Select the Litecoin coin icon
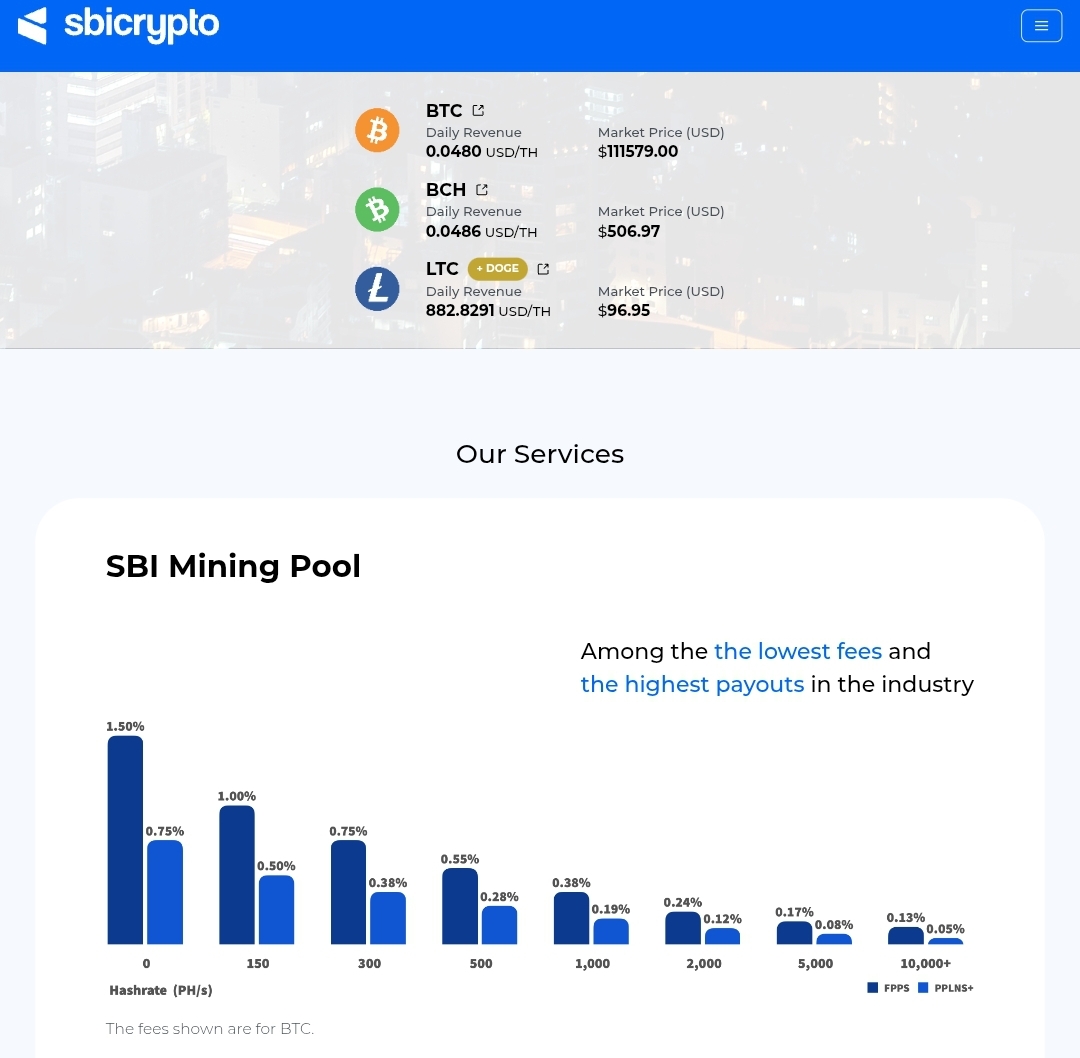 pyautogui.click(x=377, y=288)
